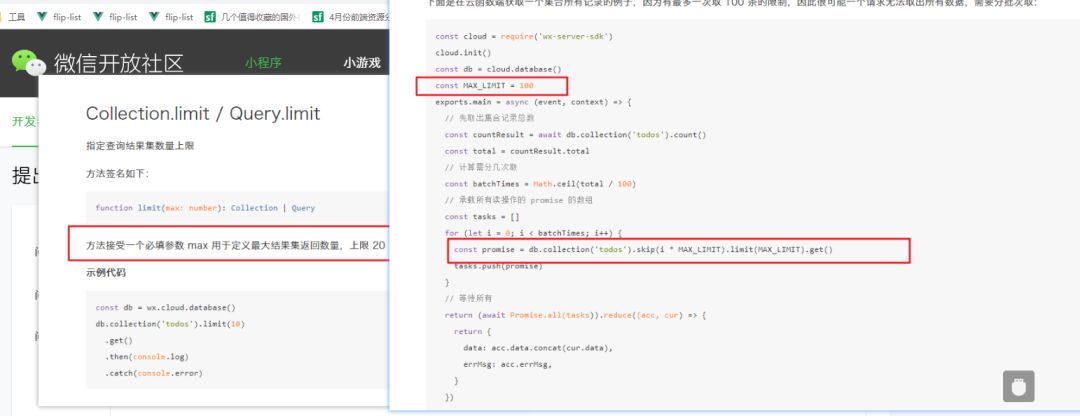This screenshot has width=1080, height=416.
Task: Click the cloud.init() line
Action: pyautogui.click(x=463, y=52)
